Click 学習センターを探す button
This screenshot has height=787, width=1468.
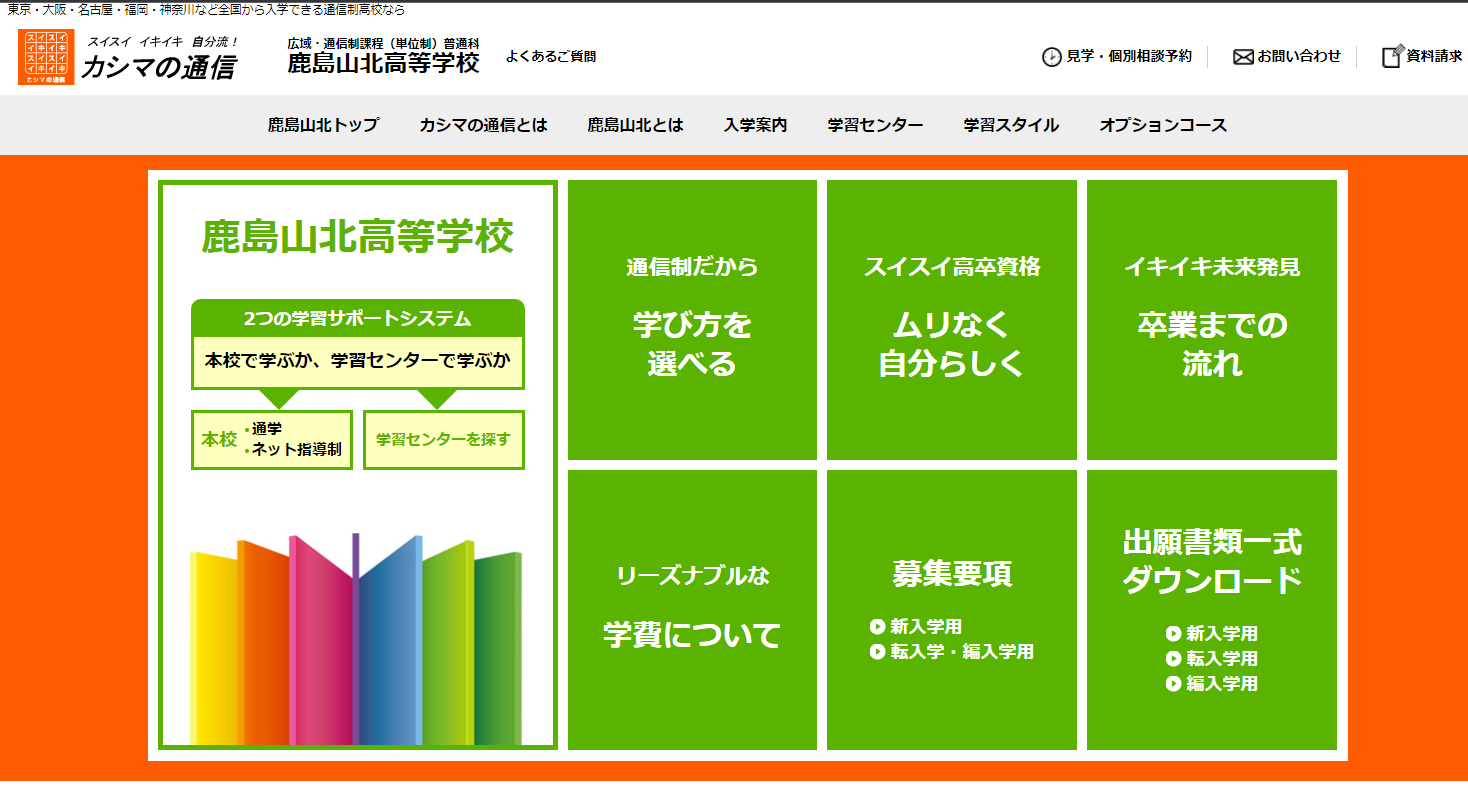[x=444, y=440]
